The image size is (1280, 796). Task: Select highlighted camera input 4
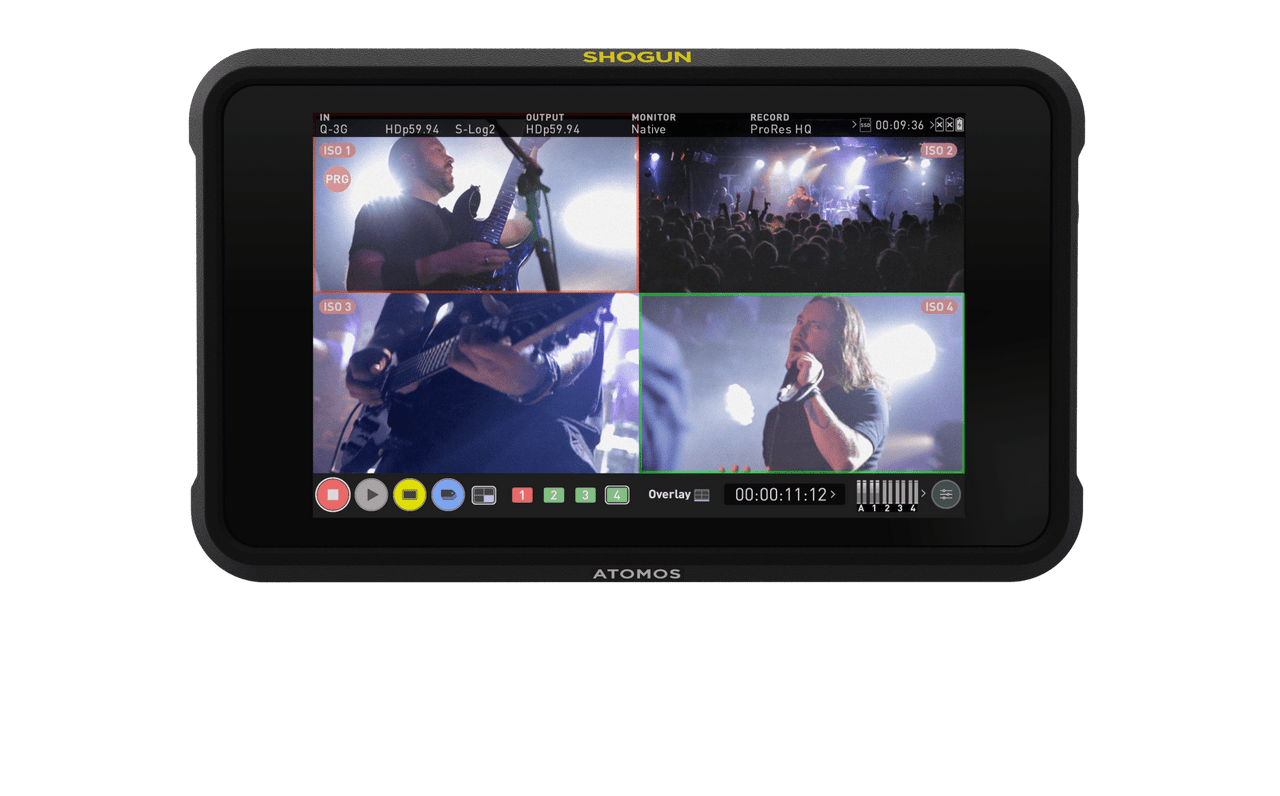click(x=617, y=495)
